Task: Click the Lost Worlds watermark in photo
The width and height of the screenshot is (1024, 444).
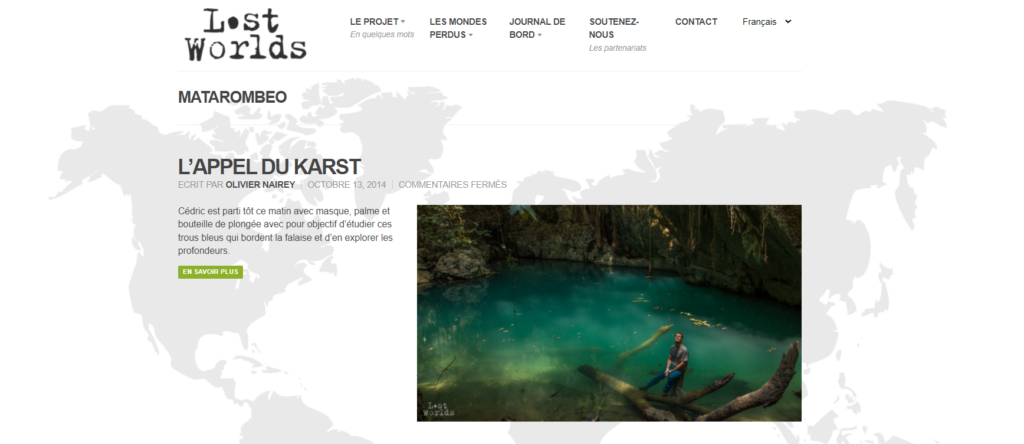Action: [x=439, y=408]
